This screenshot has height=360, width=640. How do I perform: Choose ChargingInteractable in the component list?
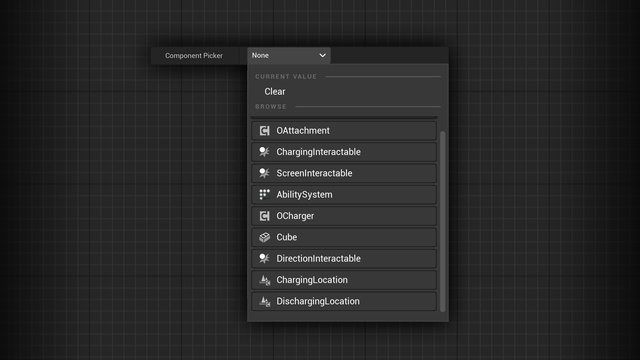344,152
